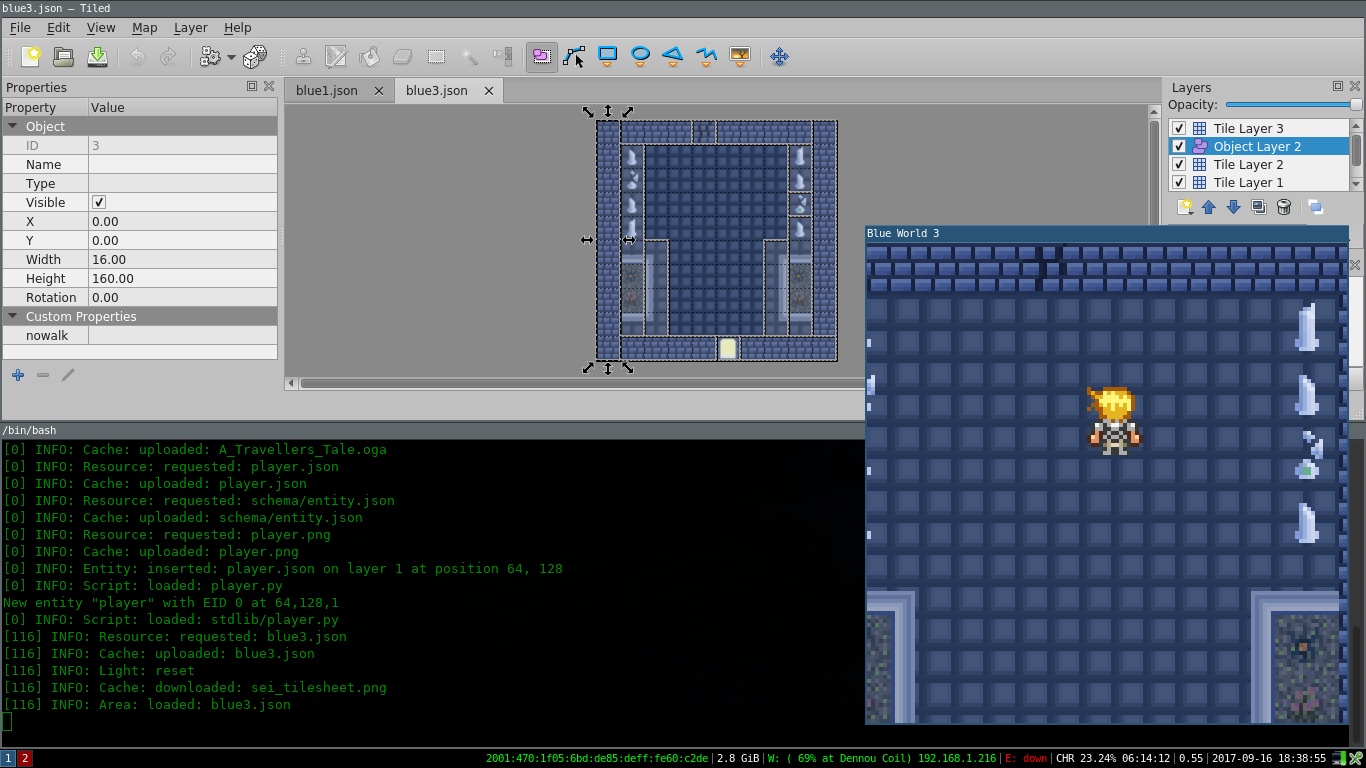Open the Layer menu

pyautogui.click(x=190, y=28)
